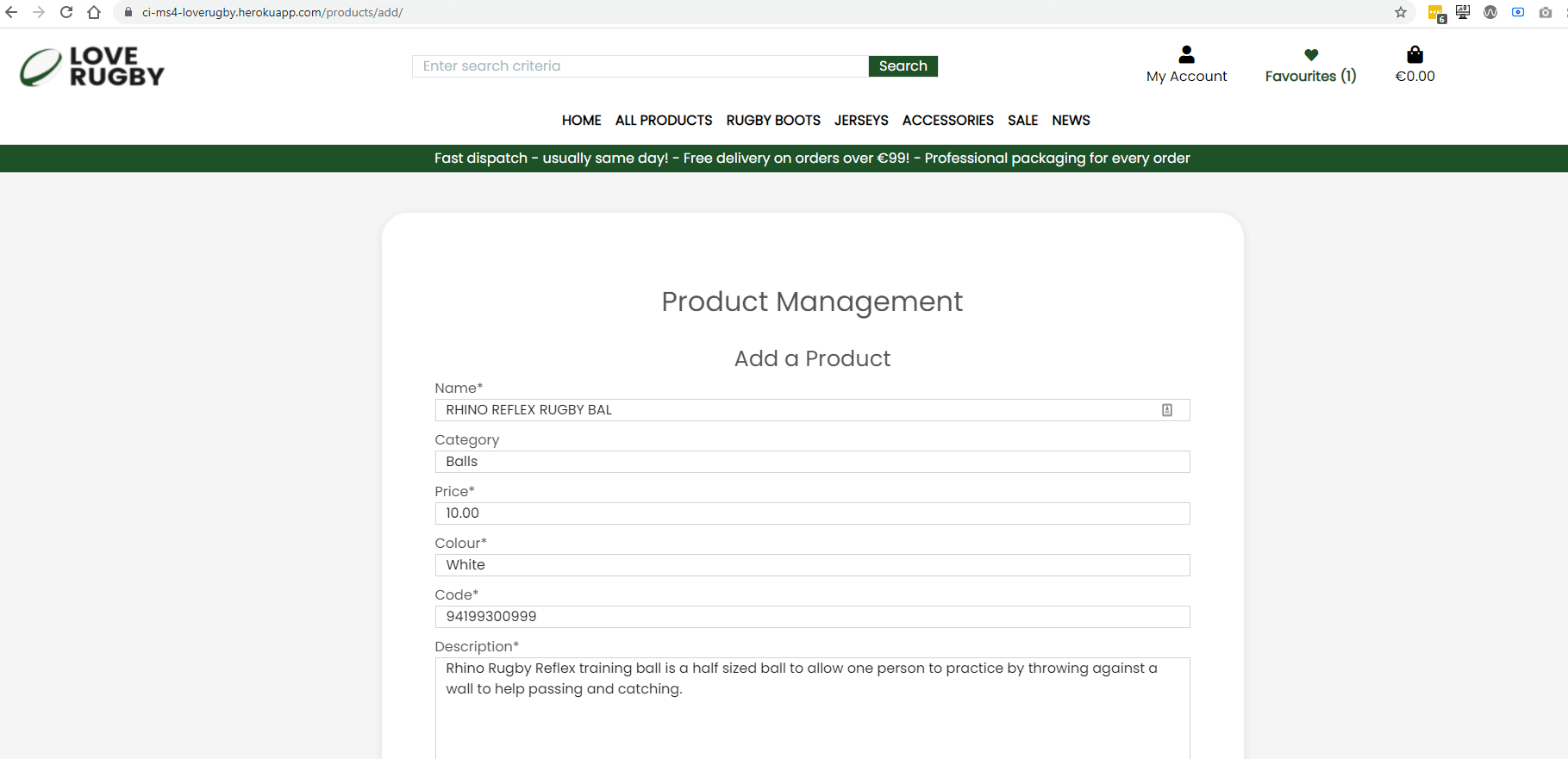Click the Code* label
Viewport: 1568px width, 759px height.
(x=456, y=594)
